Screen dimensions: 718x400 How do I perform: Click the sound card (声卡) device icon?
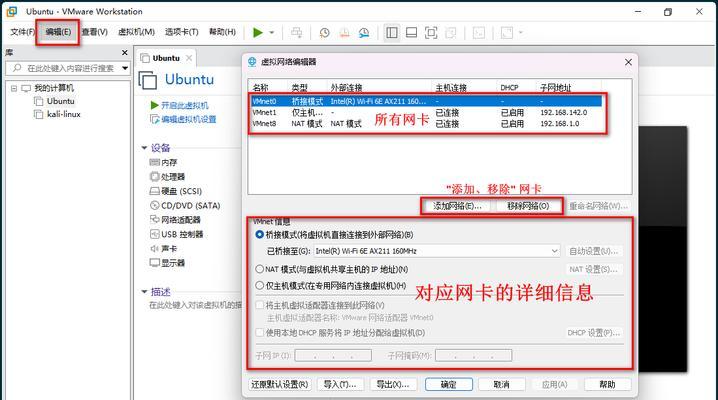click(x=154, y=249)
